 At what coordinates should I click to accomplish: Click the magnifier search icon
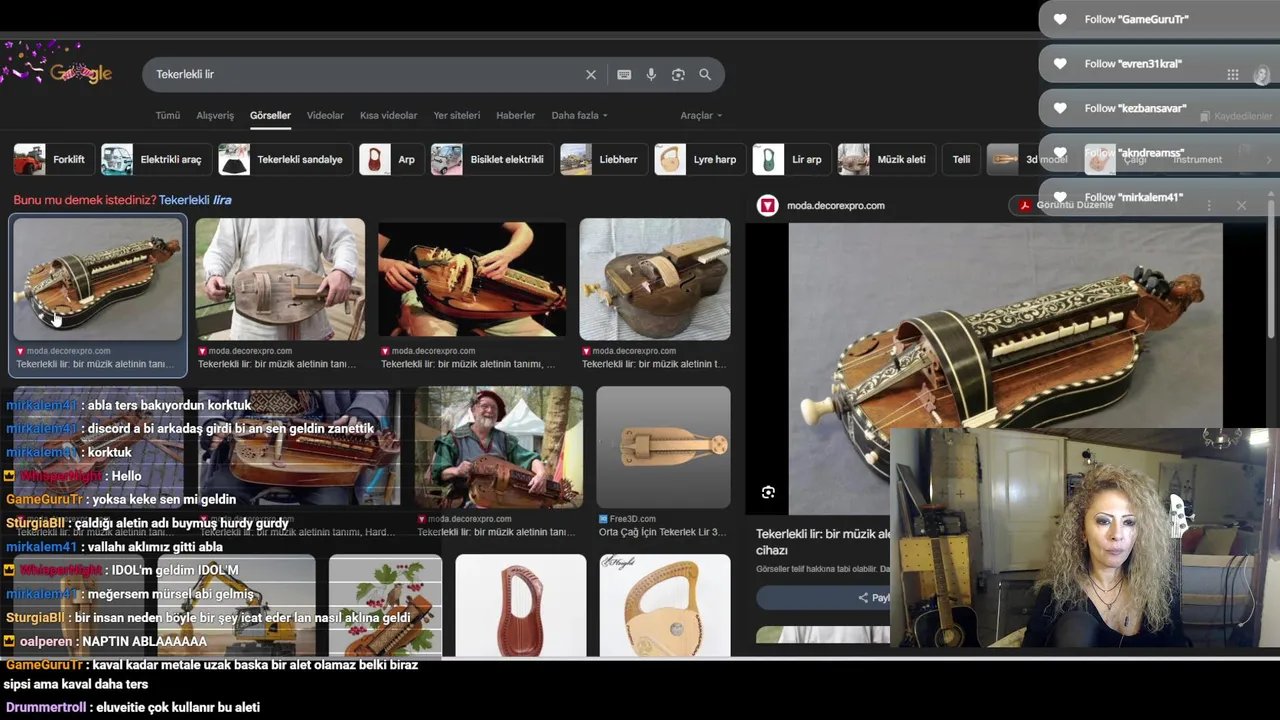tap(705, 75)
